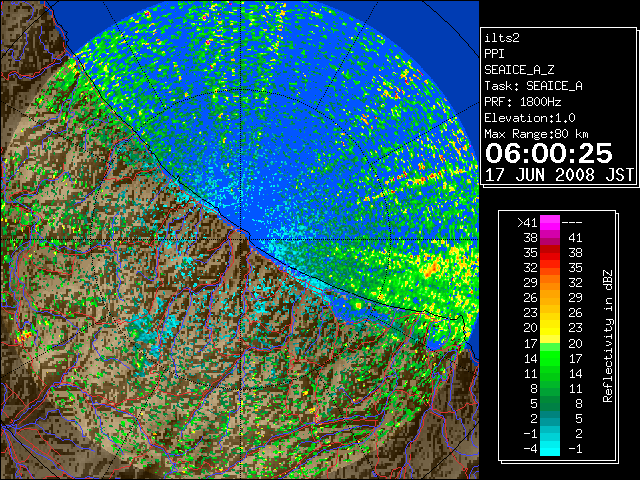Click the 06:00:25 timestamp
Image resolution: width=640 pixels, height=480 pixels.
point(549,153)
